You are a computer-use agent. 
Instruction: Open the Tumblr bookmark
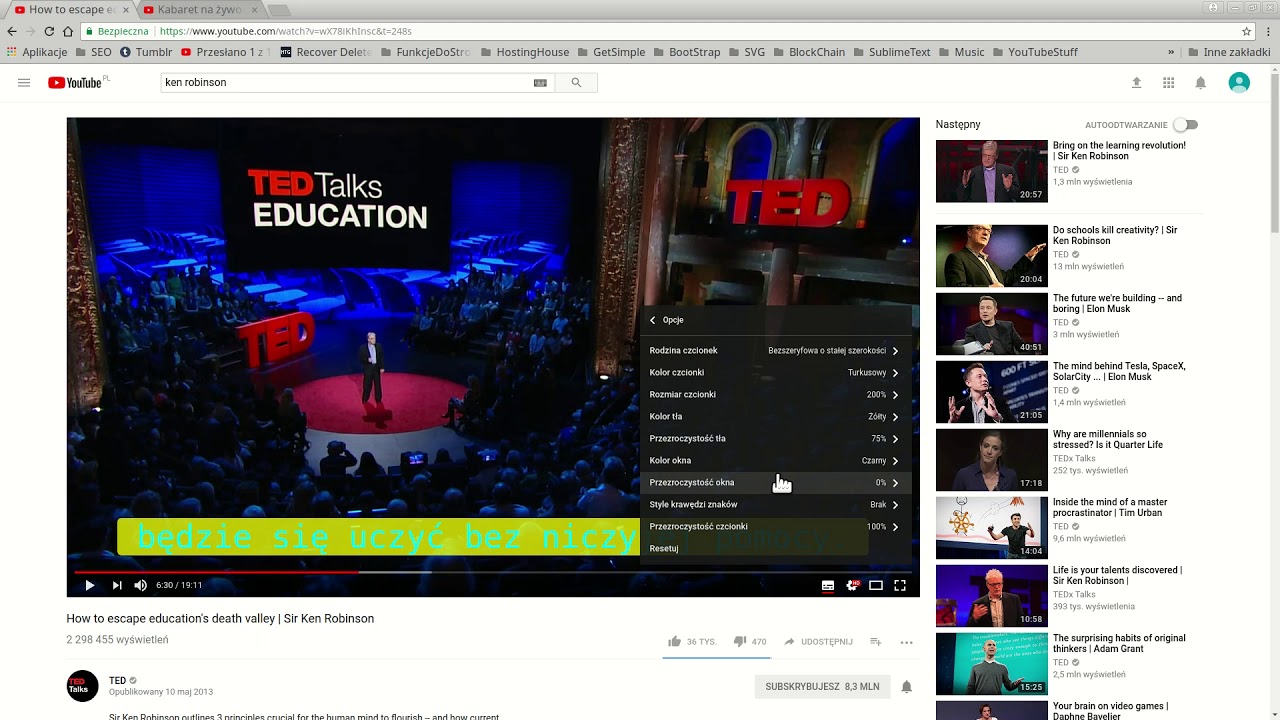(146, 52)
